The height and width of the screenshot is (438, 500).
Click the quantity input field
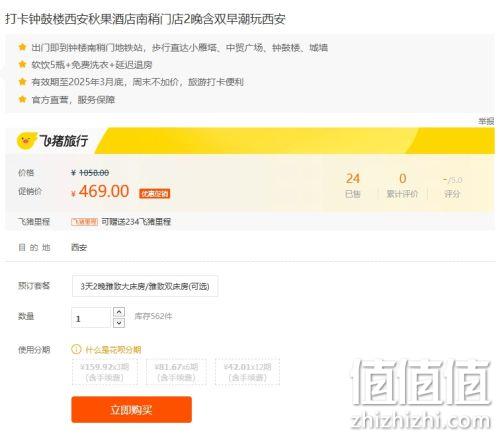[91, 318]
